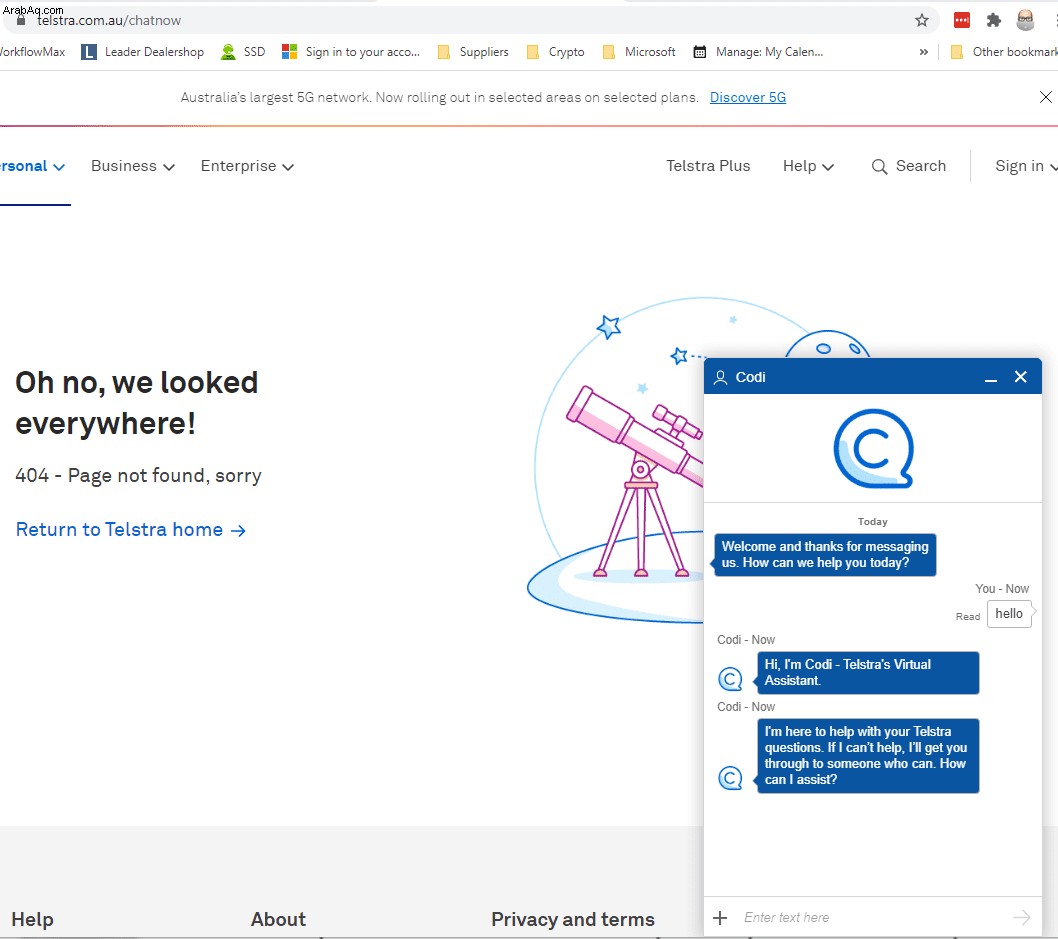Click the 'Hi, I'm Codi' message bubble

pos(867,673)
